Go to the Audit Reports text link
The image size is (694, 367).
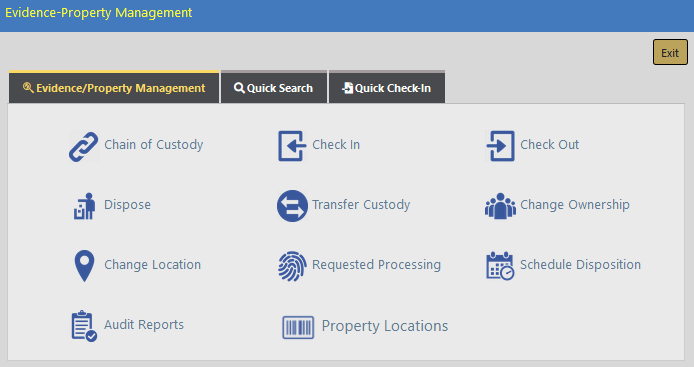click(x=144, y=325)
